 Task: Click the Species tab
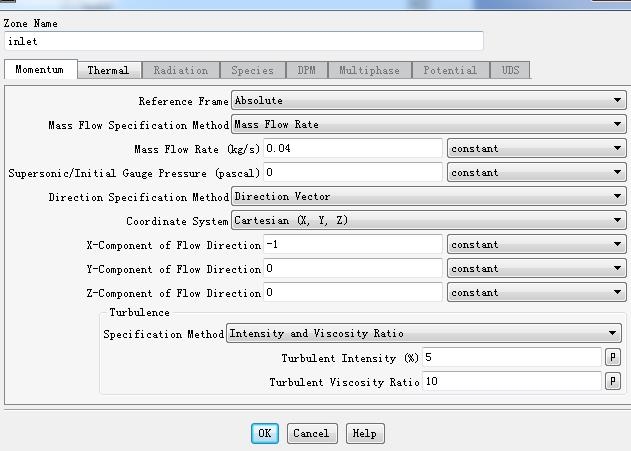(x=252, y=70)
